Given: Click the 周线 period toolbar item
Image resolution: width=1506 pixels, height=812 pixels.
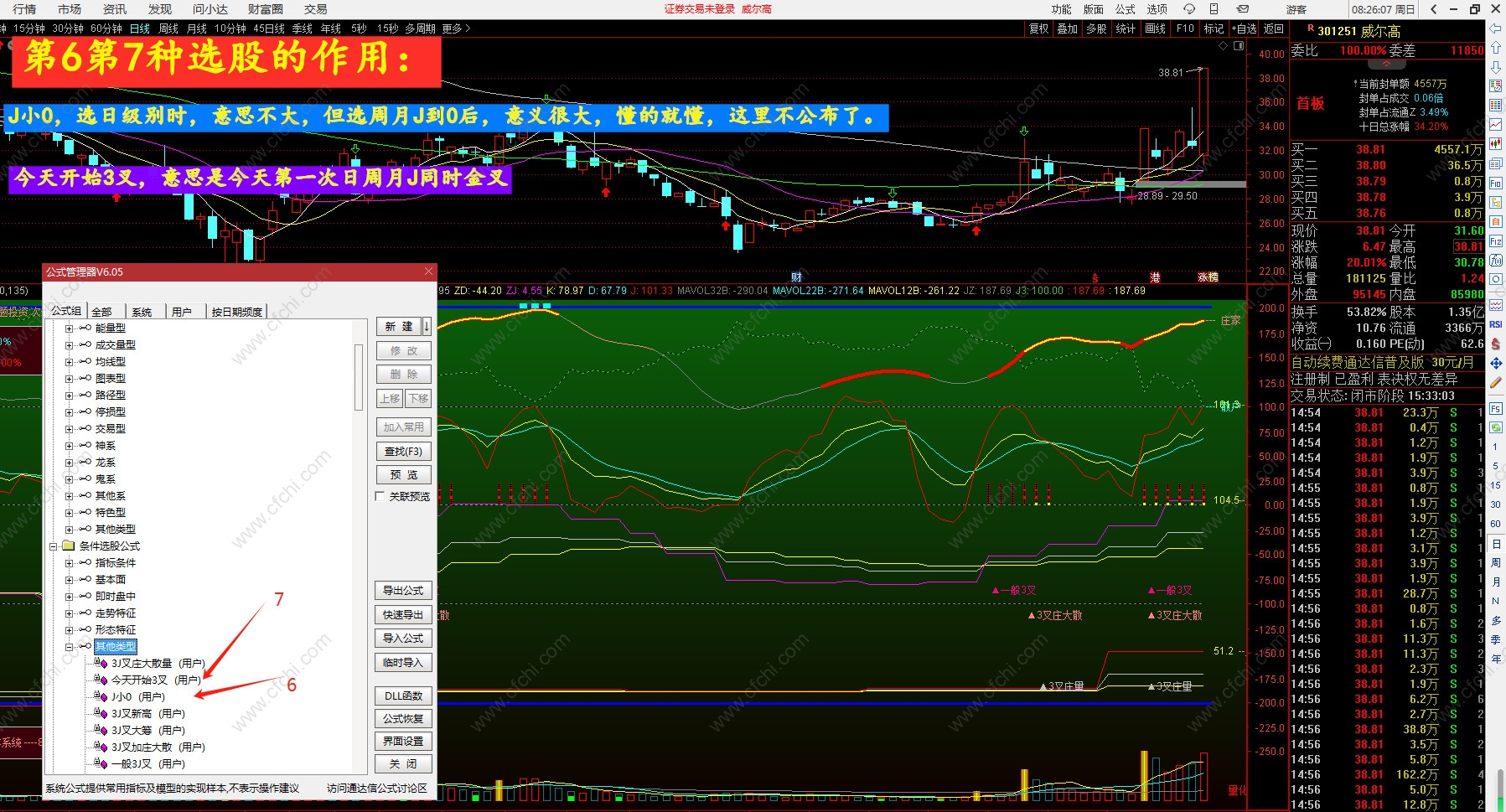Looking at the screenshot, I should (x=168, y=28).
